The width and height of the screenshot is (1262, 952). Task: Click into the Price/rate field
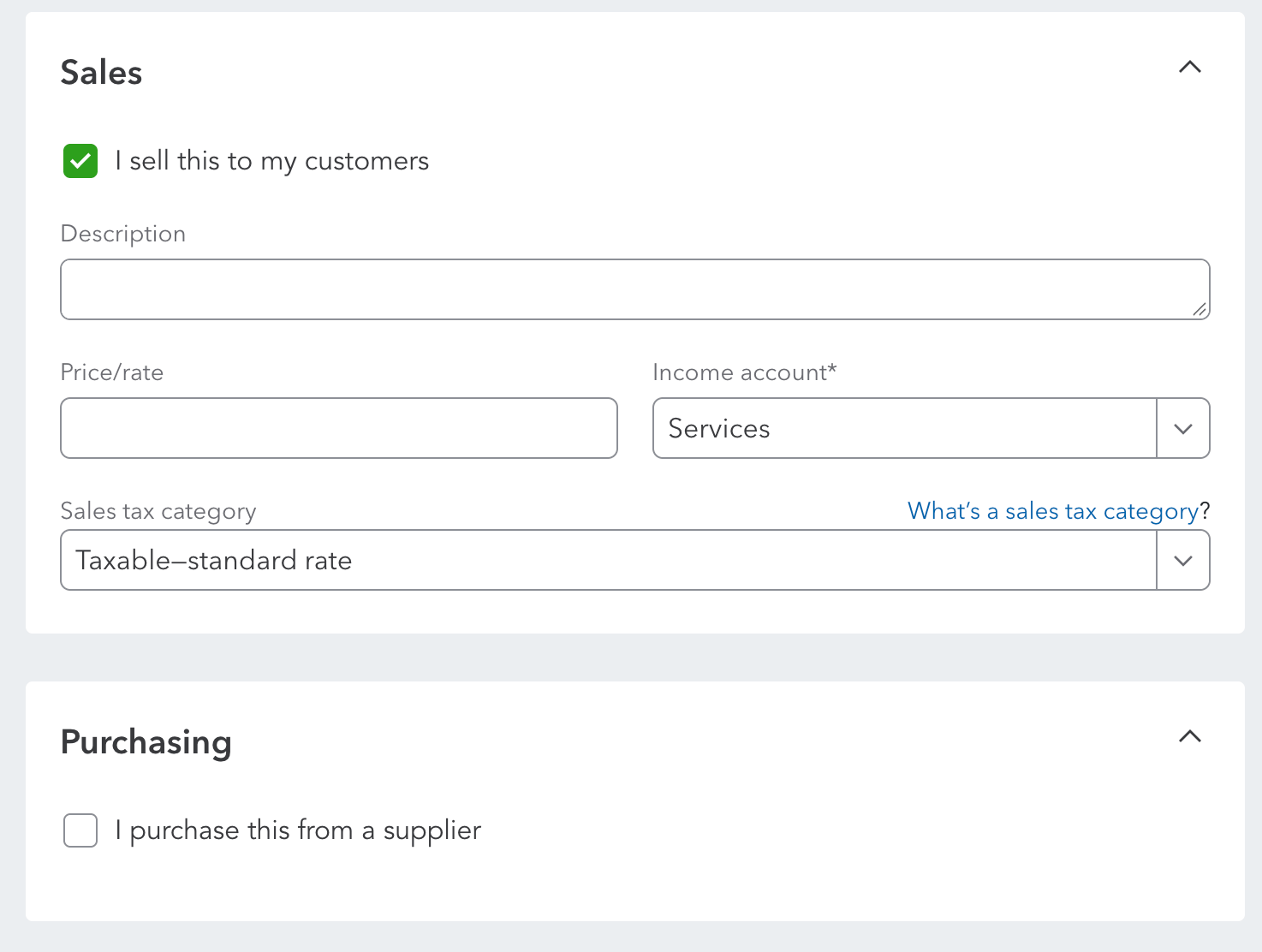click(339, 428)
